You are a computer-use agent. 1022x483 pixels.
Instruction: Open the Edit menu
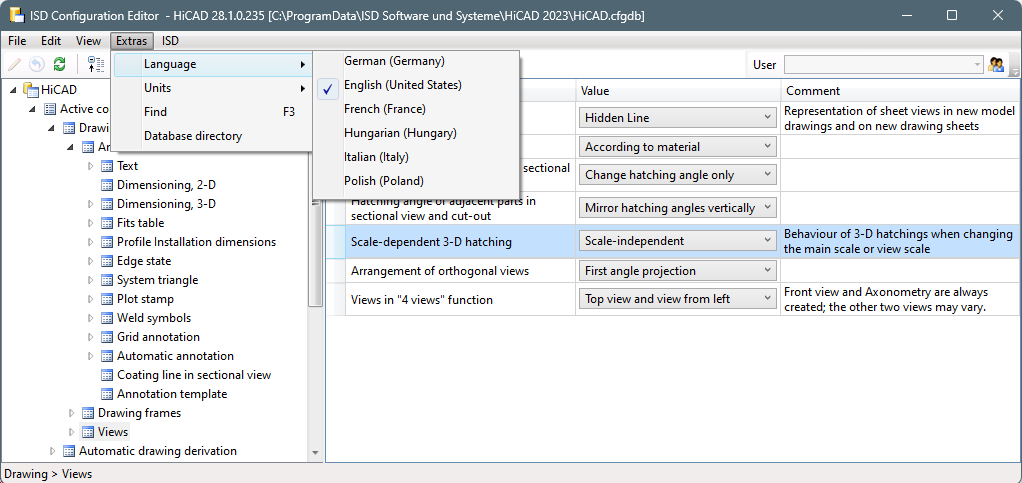point(51,41)
